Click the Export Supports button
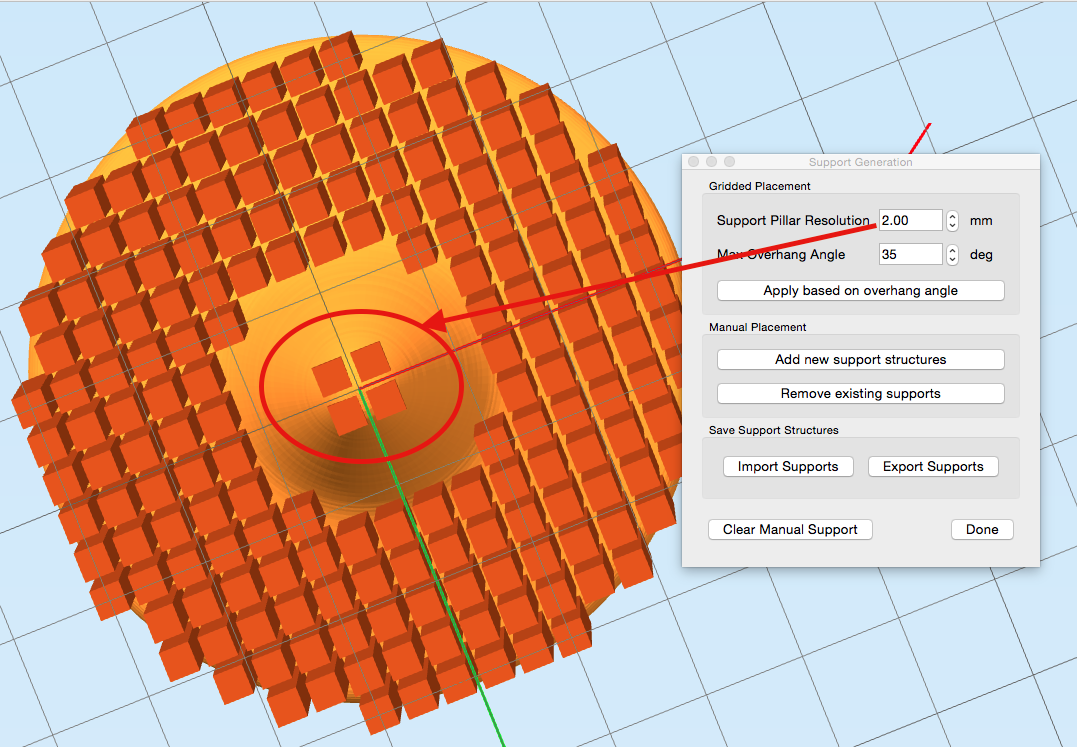The height and width of the screenshot is (747, 1077). pos(933,466)
